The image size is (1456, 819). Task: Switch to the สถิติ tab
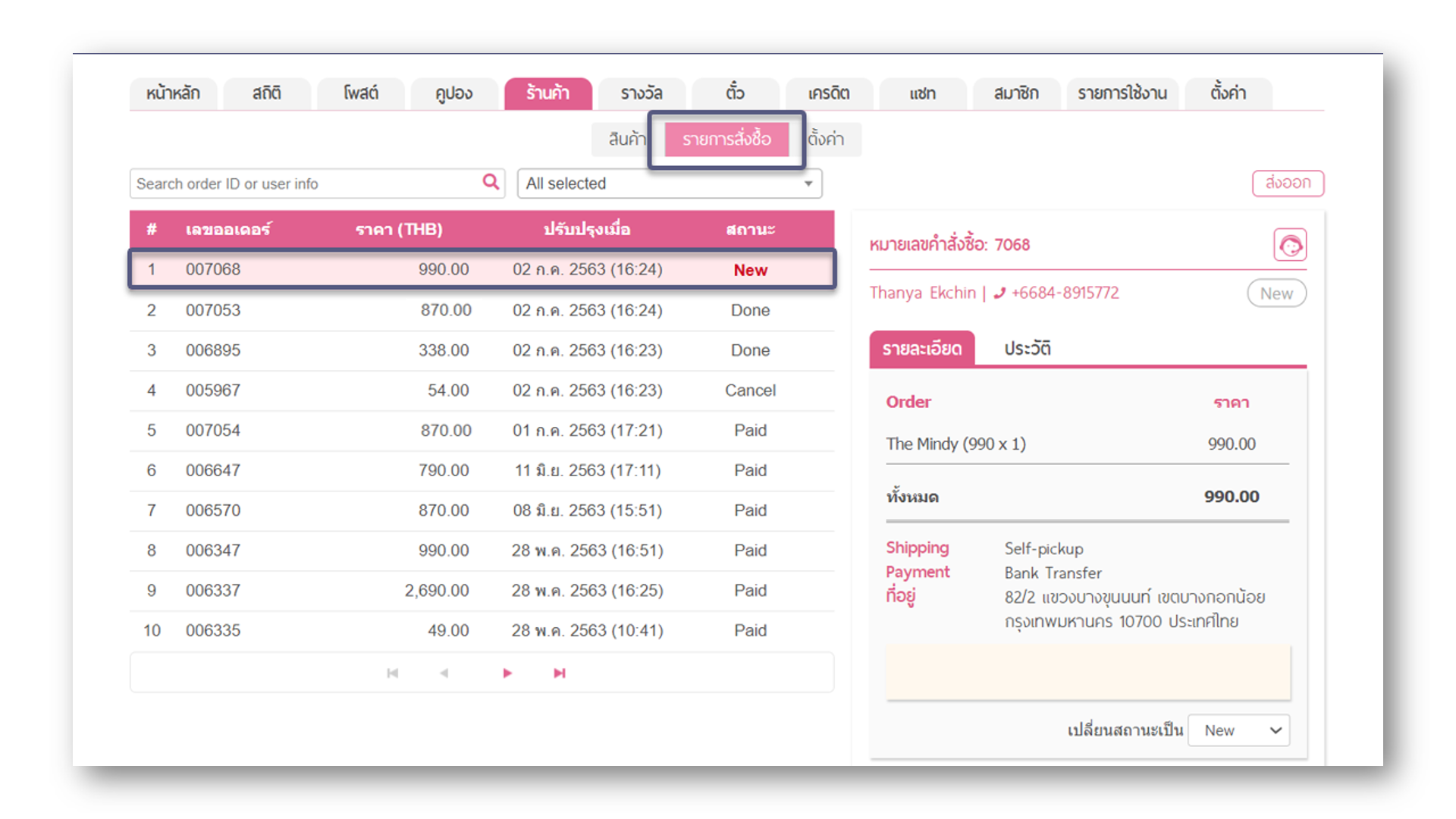(267, 93)
